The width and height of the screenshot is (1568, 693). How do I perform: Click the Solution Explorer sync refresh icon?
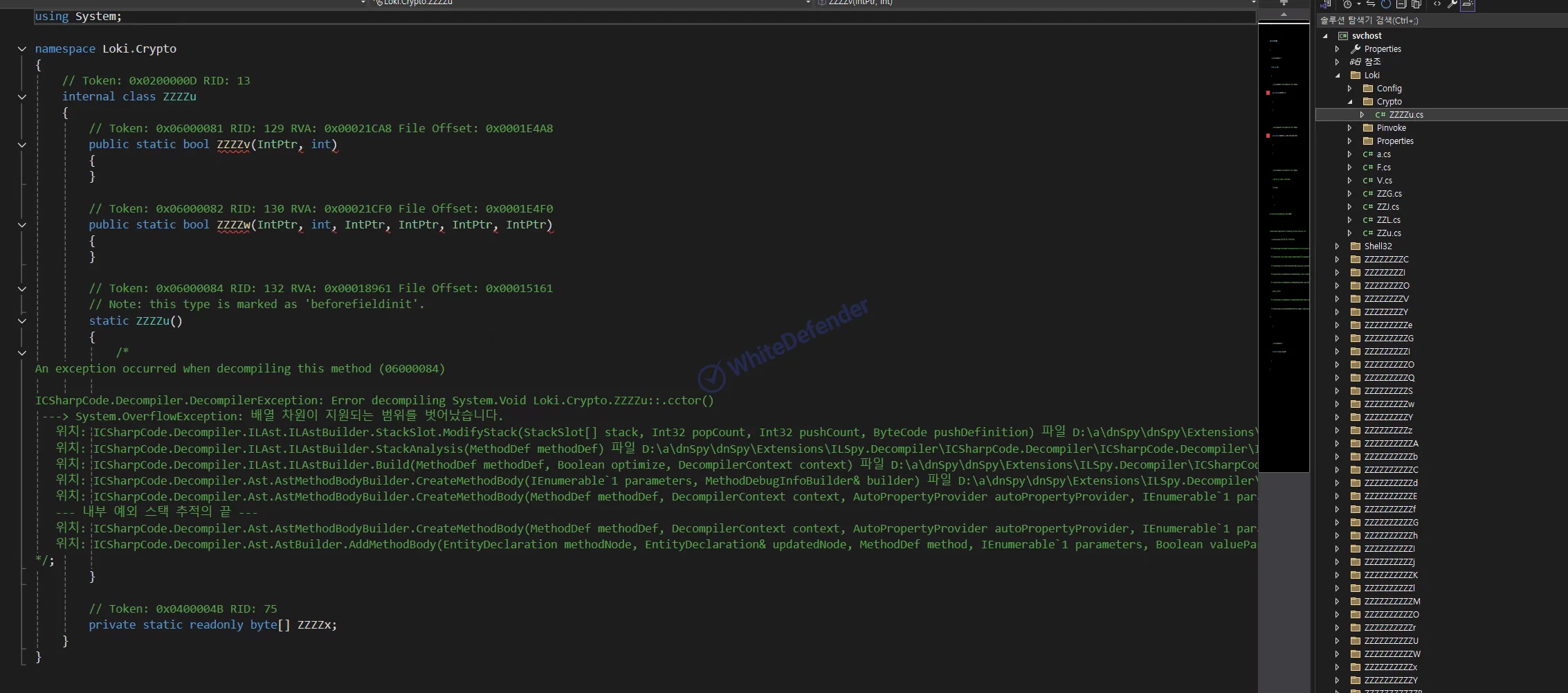pyautogui.click(x=1386, y=4)
